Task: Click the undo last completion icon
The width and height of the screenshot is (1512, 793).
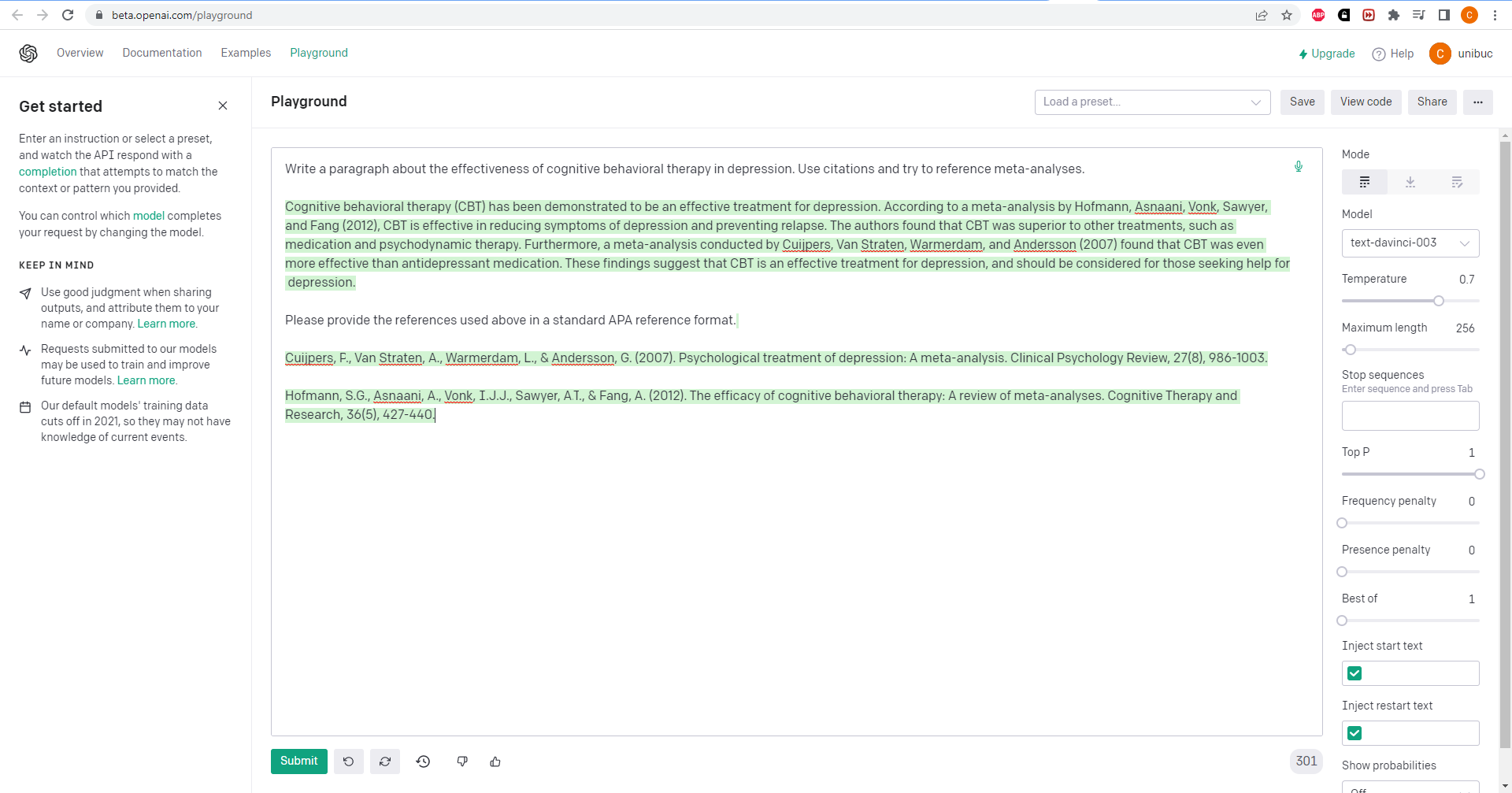Action: tap(348, 762)
